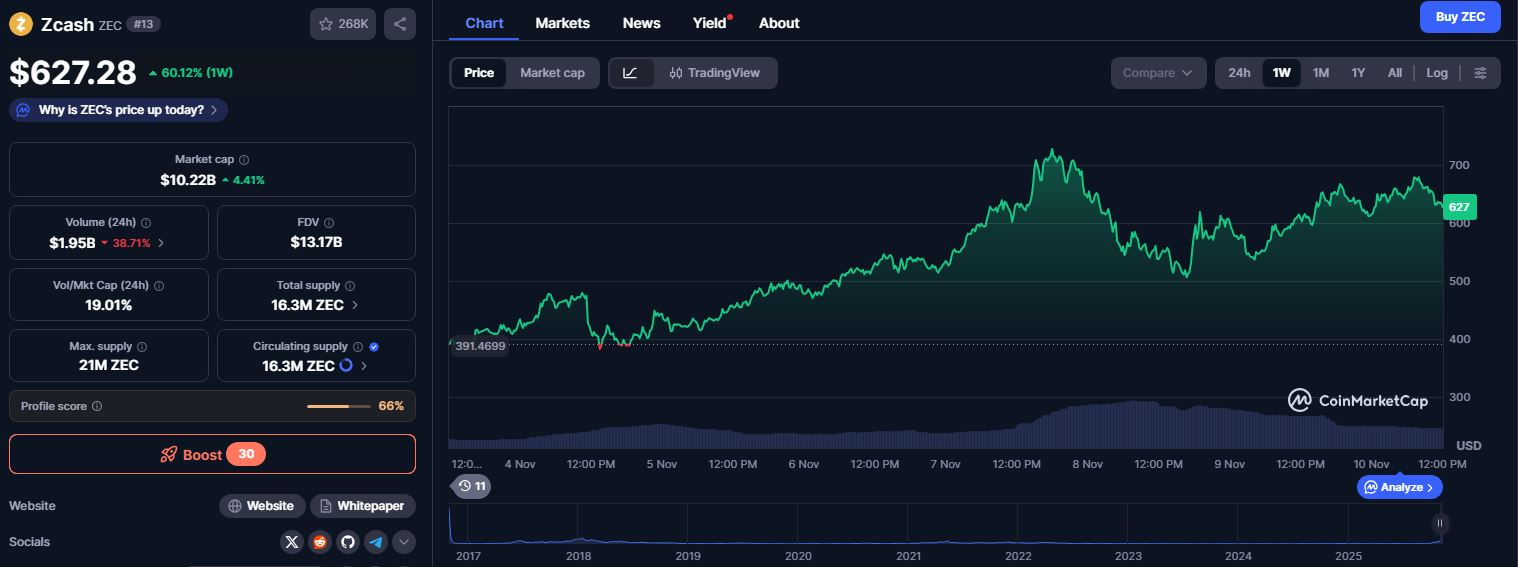This screenshot has width=1518, height=567.
Task: Open the Compare dropdown
Action: (x=1158, y=73)
